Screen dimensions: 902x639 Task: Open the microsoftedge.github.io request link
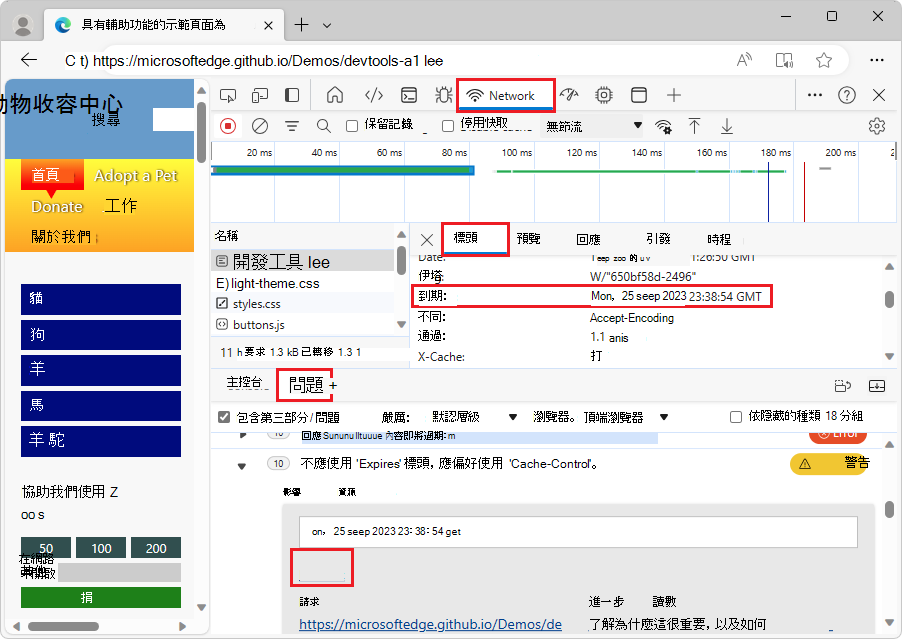[430, 623]
